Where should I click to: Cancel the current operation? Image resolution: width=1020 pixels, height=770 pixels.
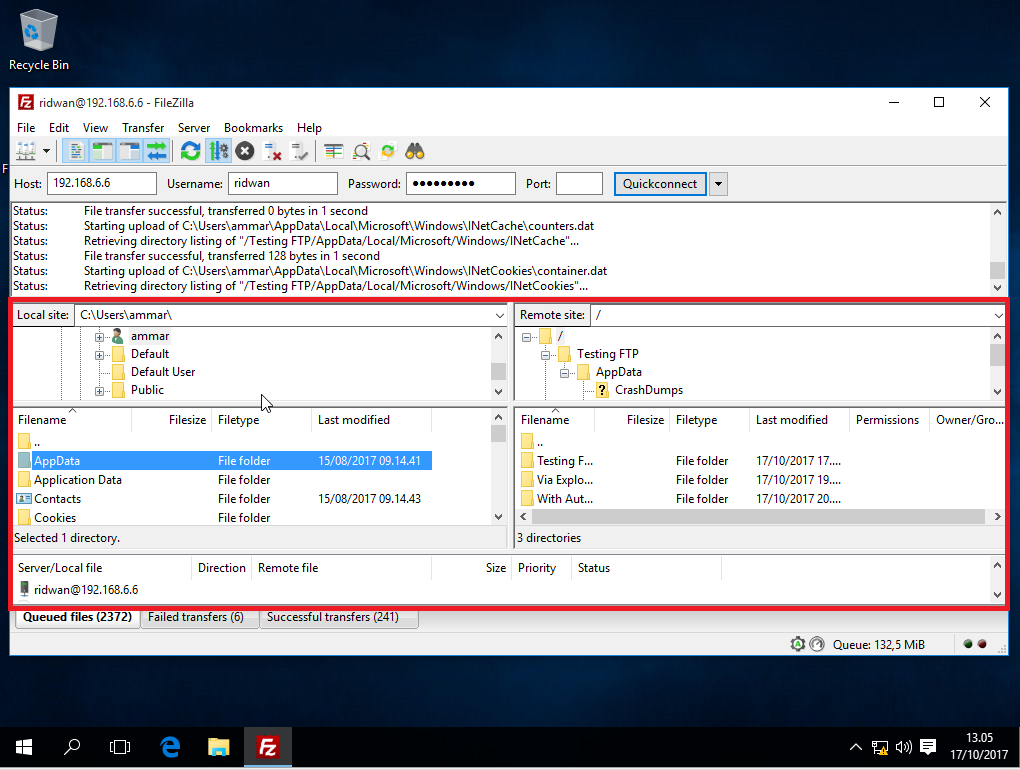tap(245, 152)
